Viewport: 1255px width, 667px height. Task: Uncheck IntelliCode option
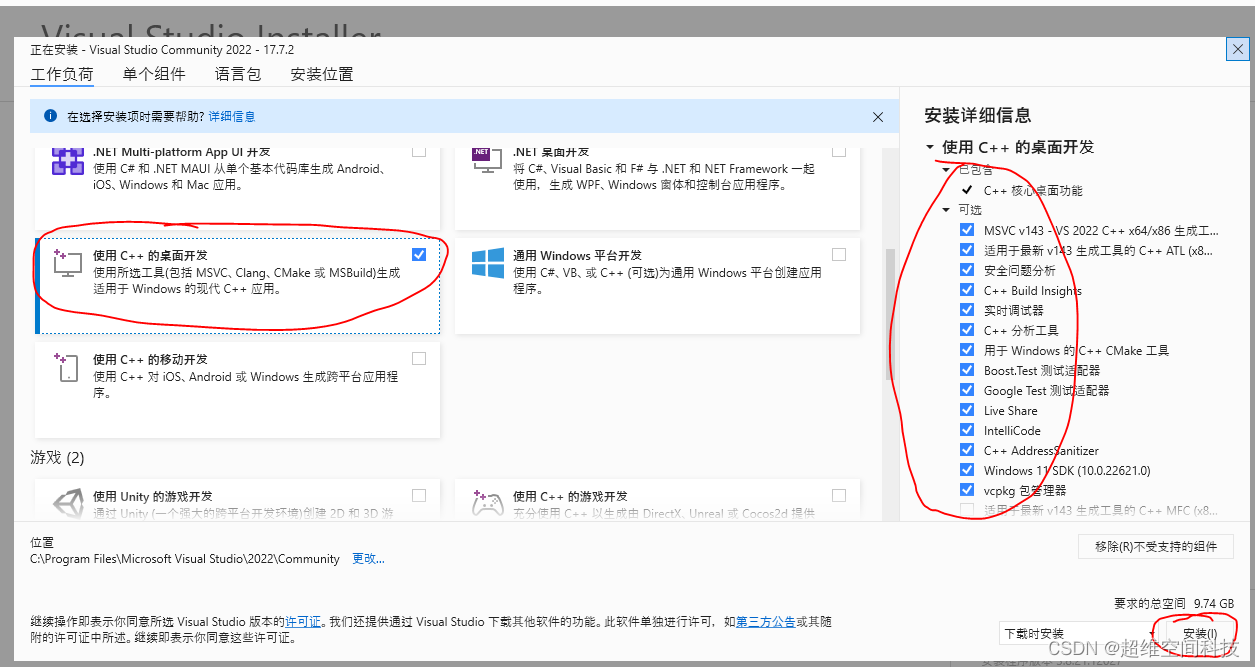coord(967,430)
